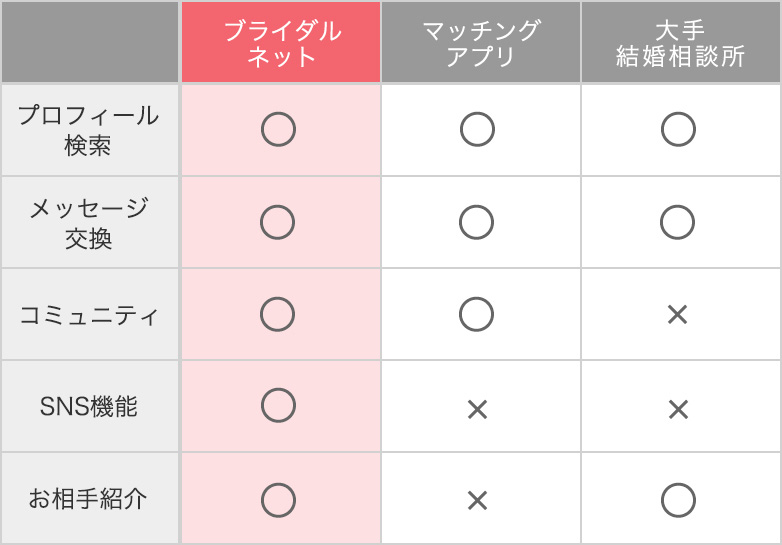Image resolution: width=782 pixels, height=545 pixels.
Task: Click マッチングアプリ cross for お相手紹介
Action: pos(477,501)
